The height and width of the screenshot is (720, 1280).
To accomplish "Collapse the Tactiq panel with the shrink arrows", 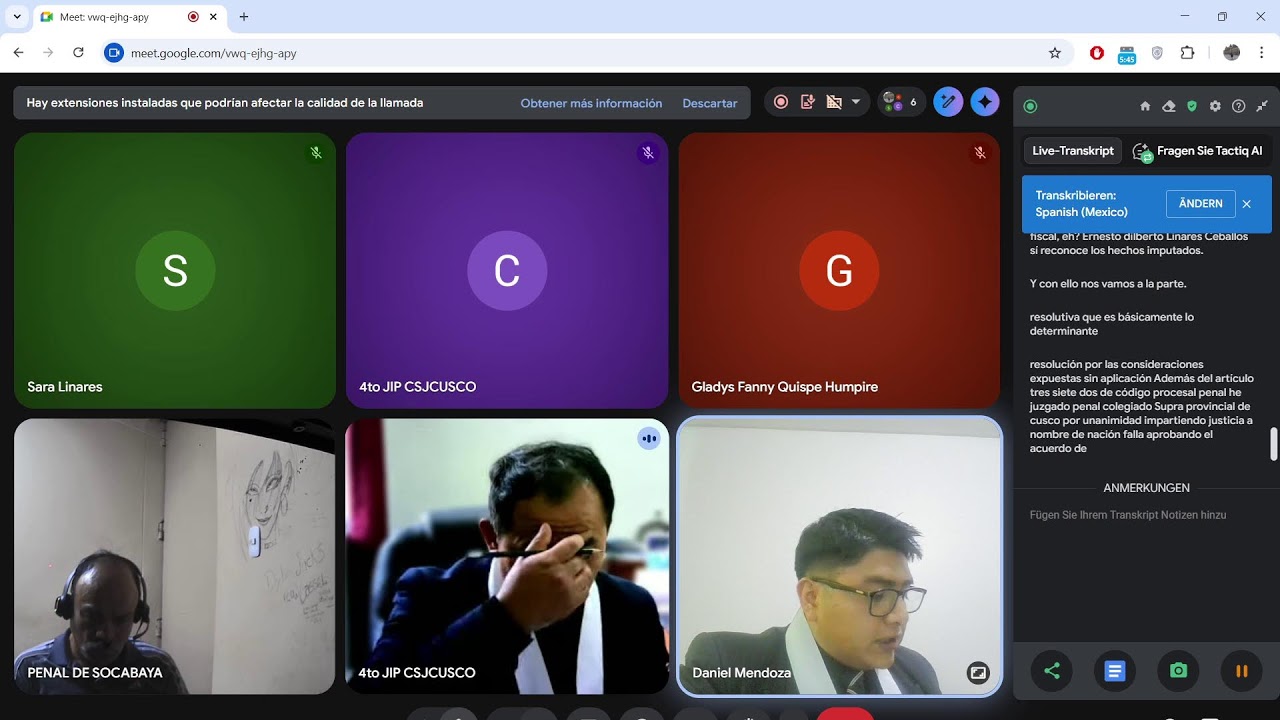I will pyautogui.click(x=1262, y=106).
